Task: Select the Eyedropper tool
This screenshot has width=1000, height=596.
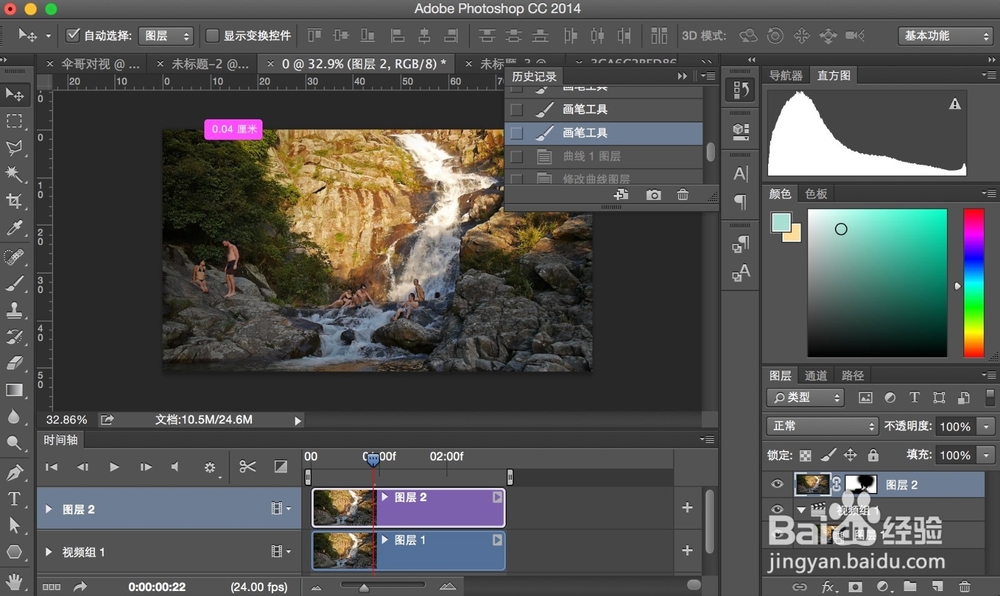Action: coord(14,228)
